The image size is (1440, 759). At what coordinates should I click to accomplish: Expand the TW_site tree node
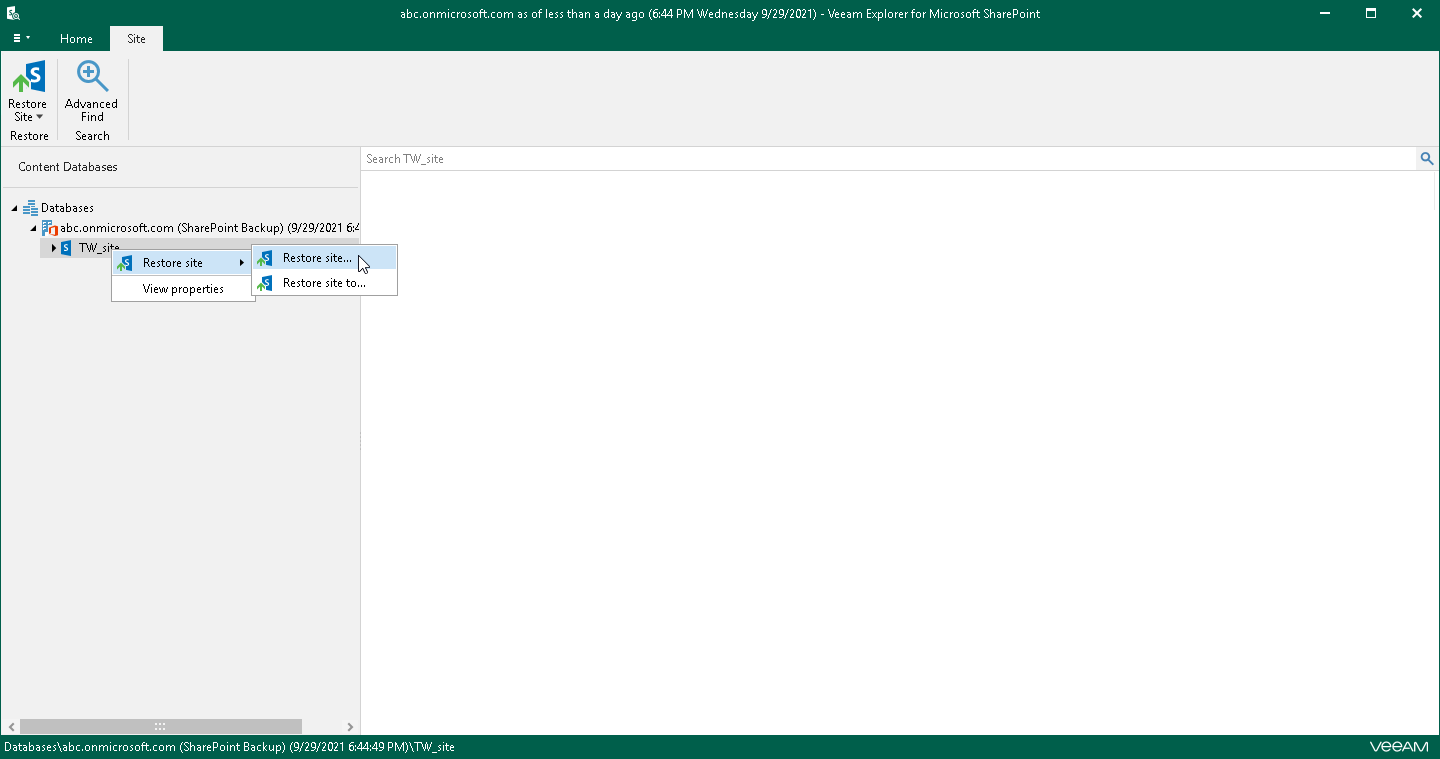click(53, 248)
